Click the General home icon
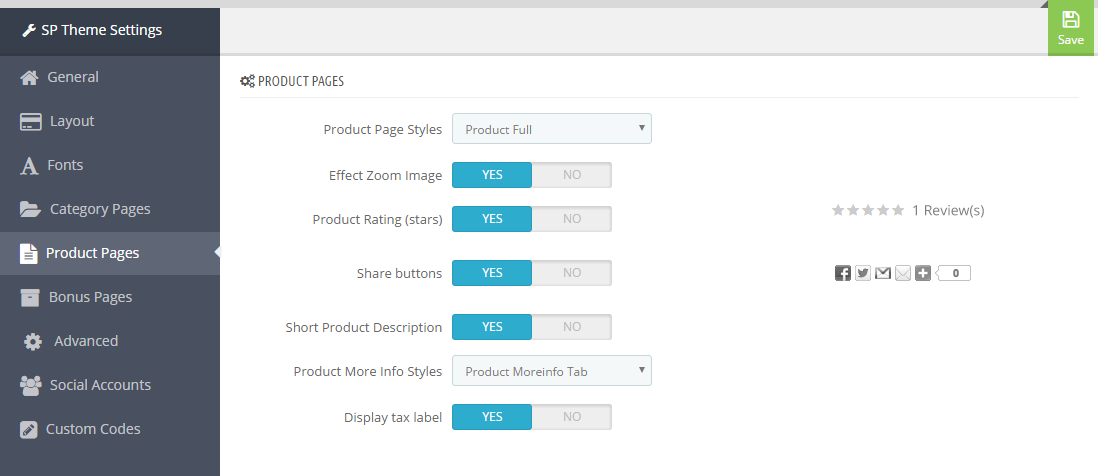The image size is (1098, 476). click(x=29, y=78)
